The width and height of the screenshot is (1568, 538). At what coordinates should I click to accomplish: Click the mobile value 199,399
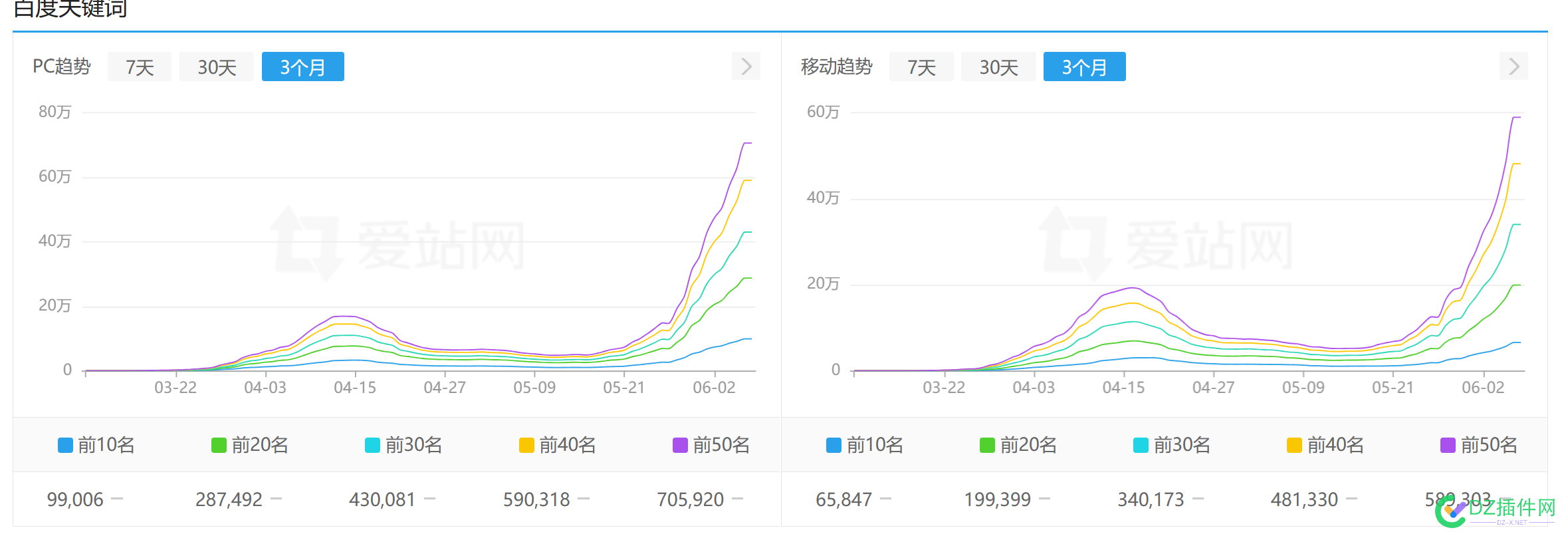click(997, 499)
